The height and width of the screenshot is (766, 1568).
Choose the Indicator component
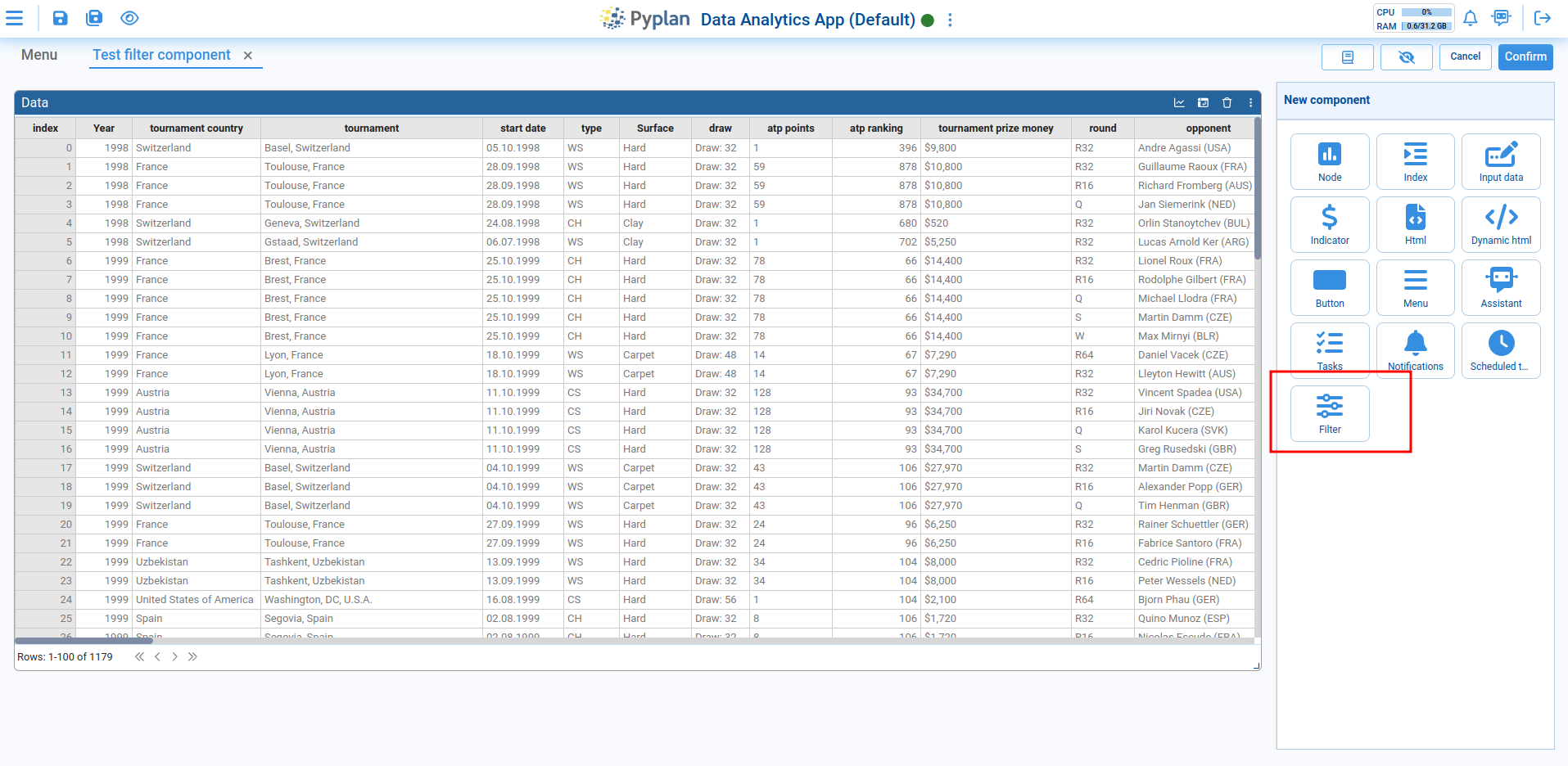1329,224
